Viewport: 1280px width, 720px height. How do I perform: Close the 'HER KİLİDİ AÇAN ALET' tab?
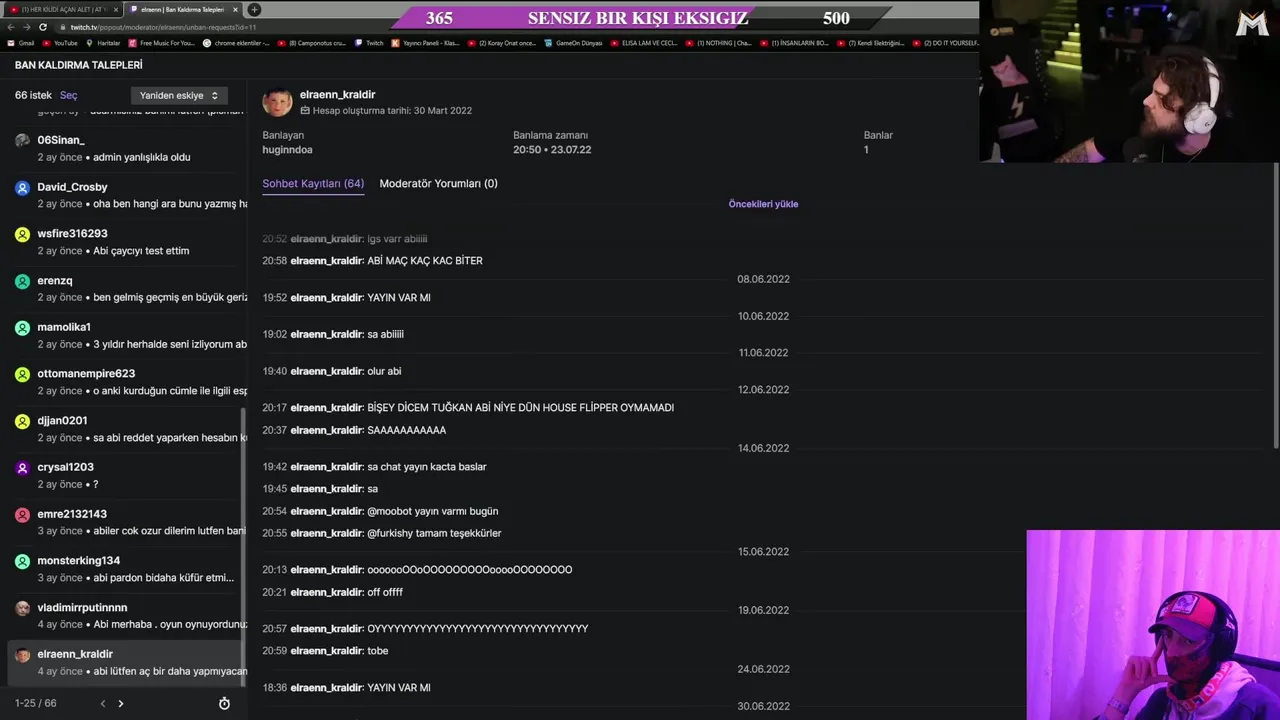116,9
